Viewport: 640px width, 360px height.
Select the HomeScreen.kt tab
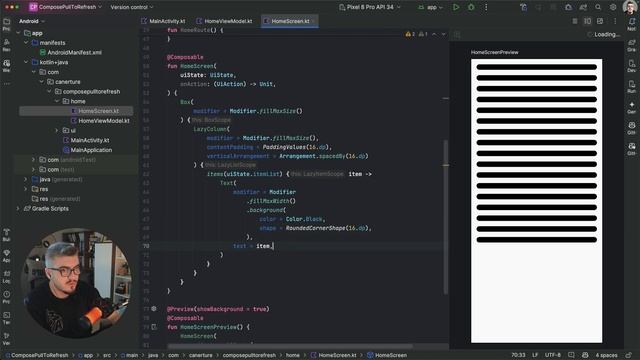(x=289, y=21)
